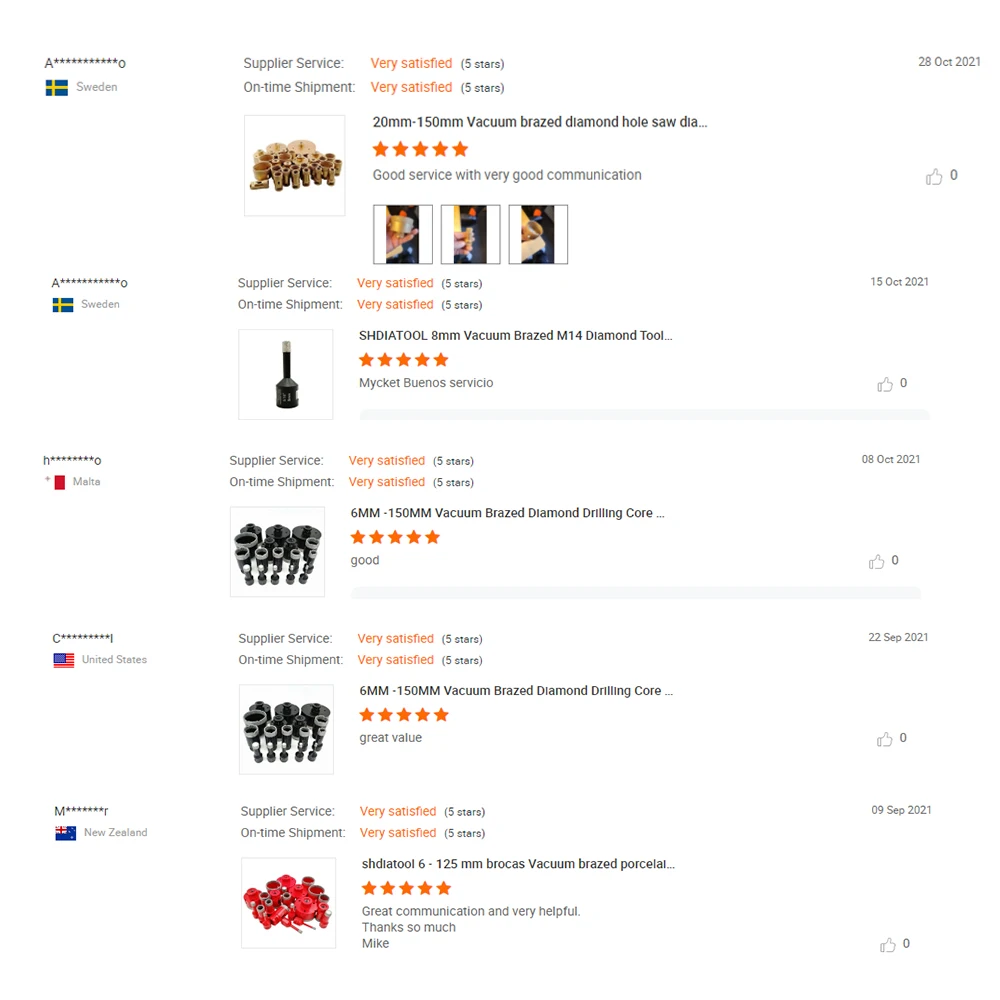The height and width of the screenshot is (1000, 1000).
Task: Open red porcelain drill bits product image
Action: pos(289,903)
